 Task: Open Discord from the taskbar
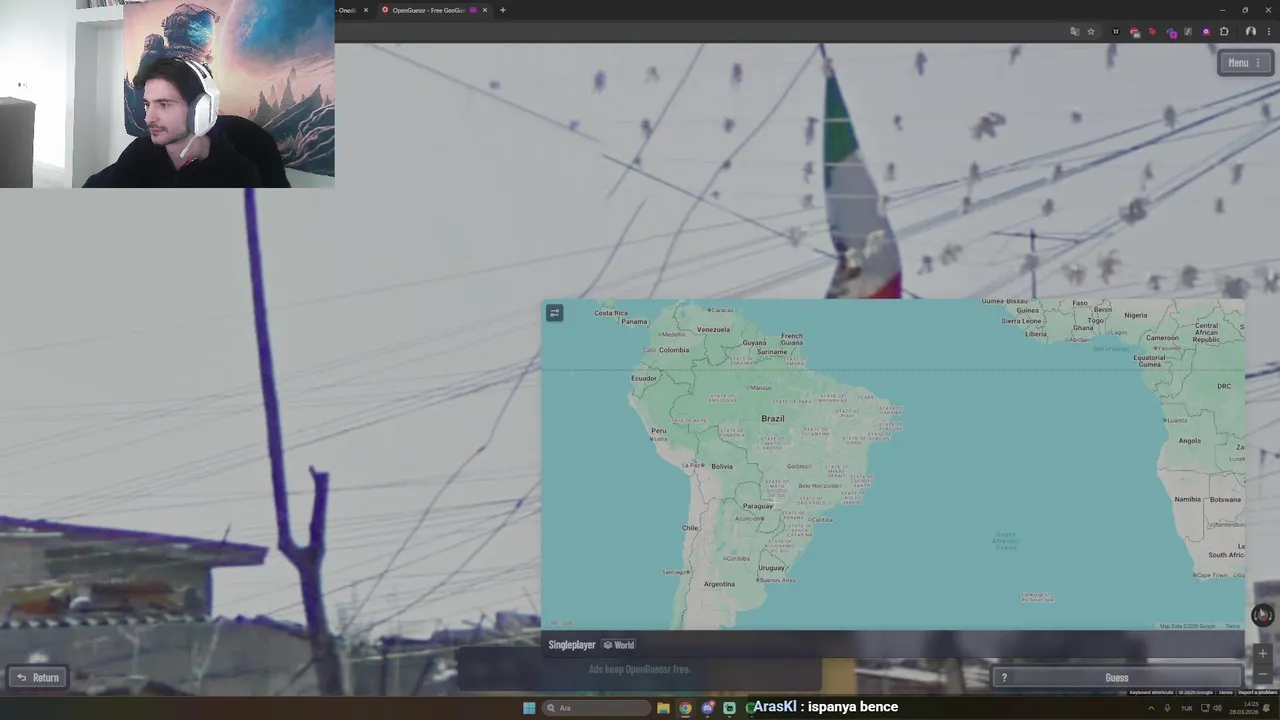pos(707,708)
